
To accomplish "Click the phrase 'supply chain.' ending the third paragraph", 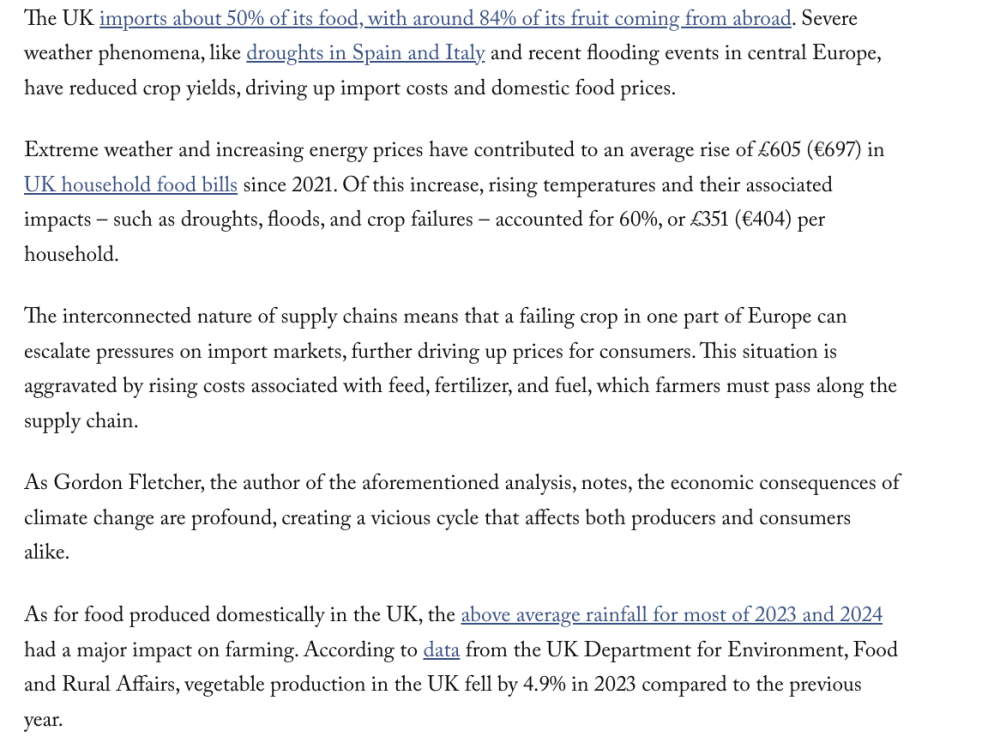I will 81,421.
